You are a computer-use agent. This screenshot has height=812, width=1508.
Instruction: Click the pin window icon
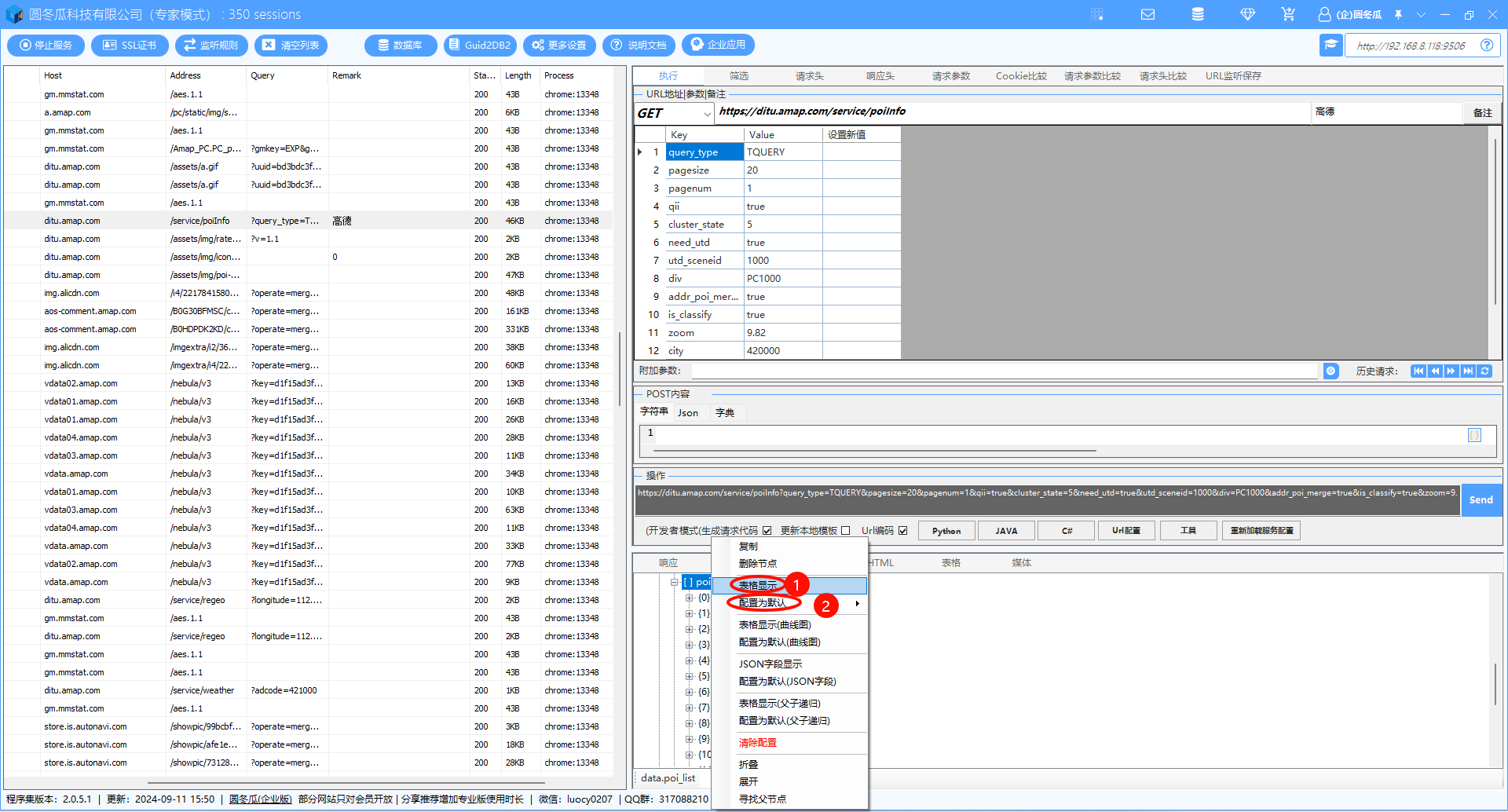point(1399,15)
